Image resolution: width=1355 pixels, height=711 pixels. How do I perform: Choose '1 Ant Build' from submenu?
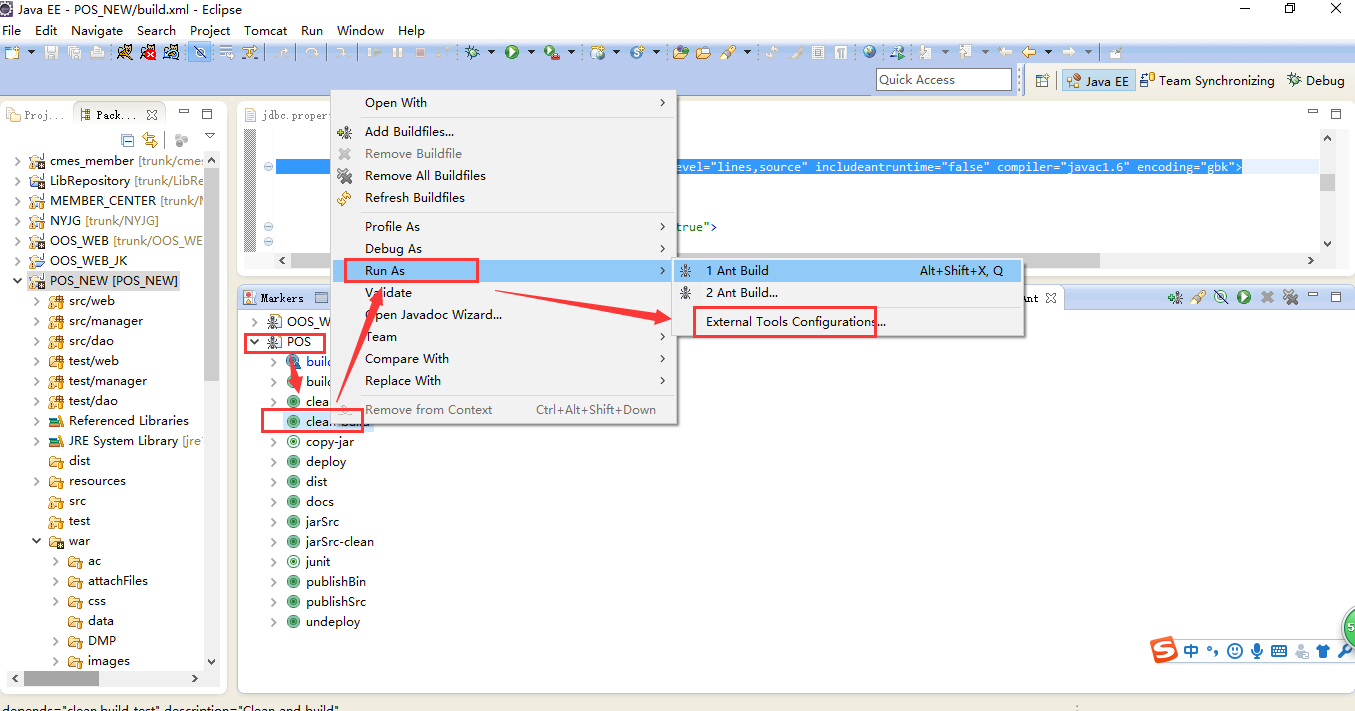[848, 271]
